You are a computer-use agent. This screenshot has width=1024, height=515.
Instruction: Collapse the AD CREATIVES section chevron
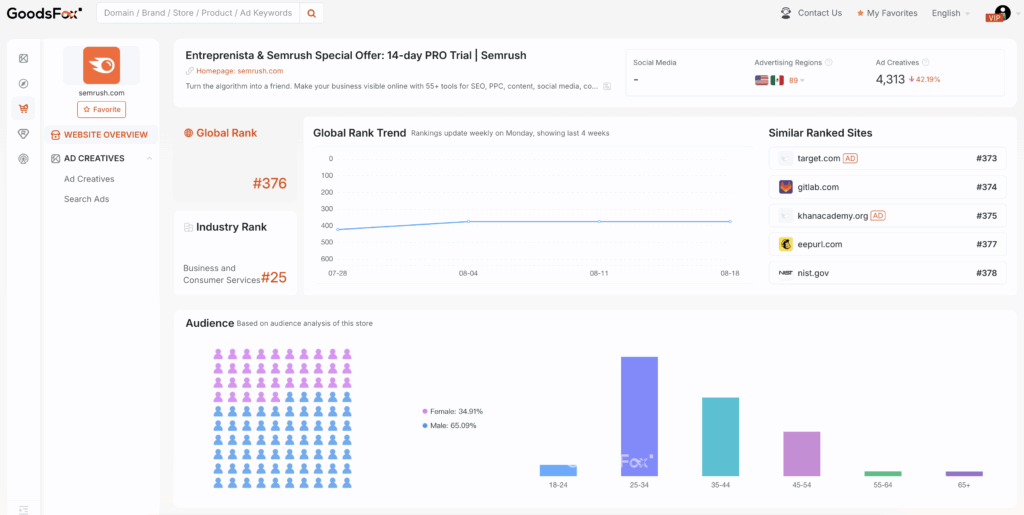coord(149,159)
